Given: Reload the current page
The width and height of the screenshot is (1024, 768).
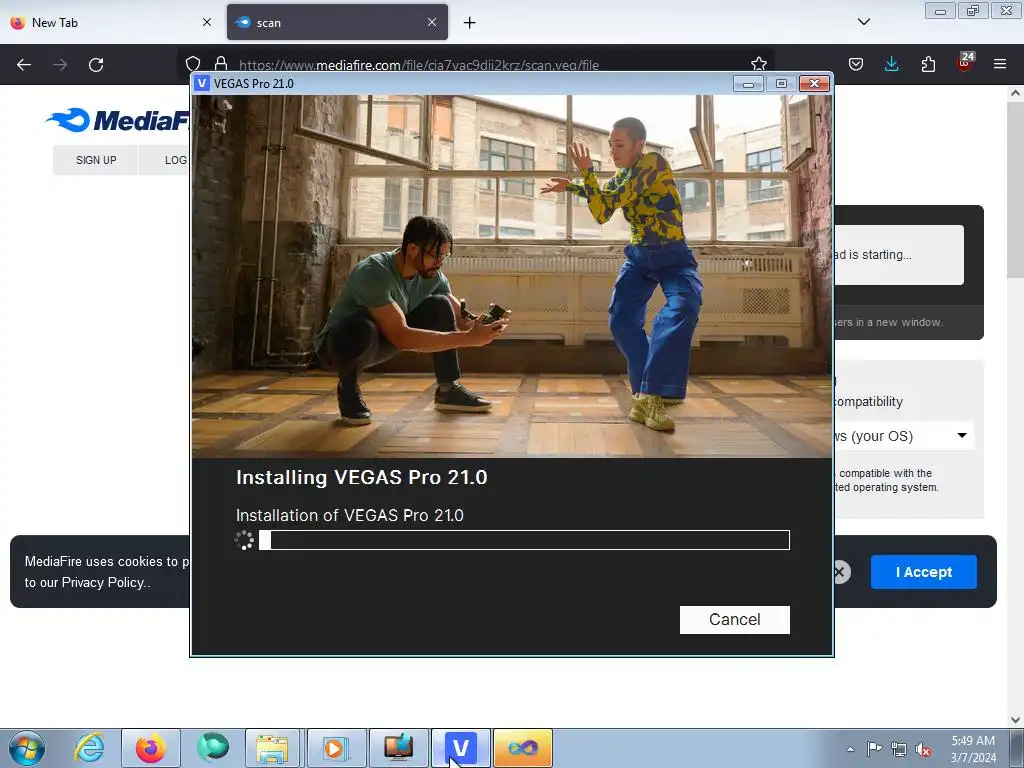Looking at the screenshot, I should pos(96,65).
